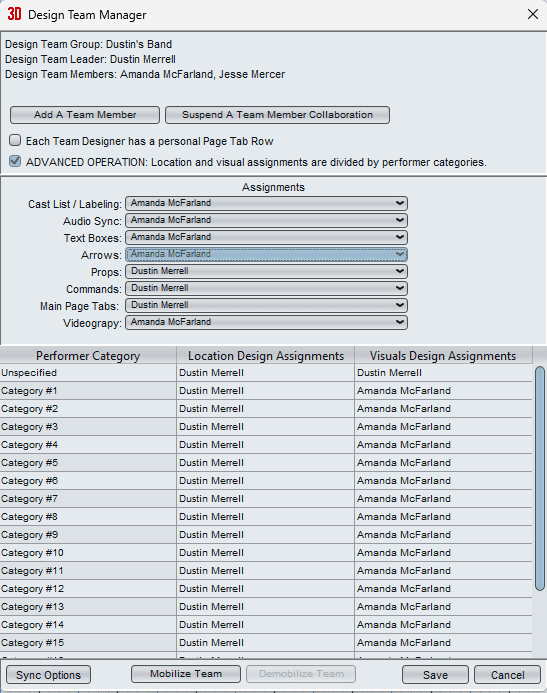
Task: Close the Design Team Manager dialog
Action: click(x=533, y=14)
